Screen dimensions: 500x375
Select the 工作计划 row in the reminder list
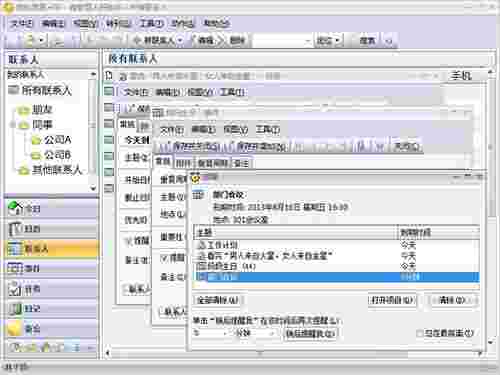(336, 245)
